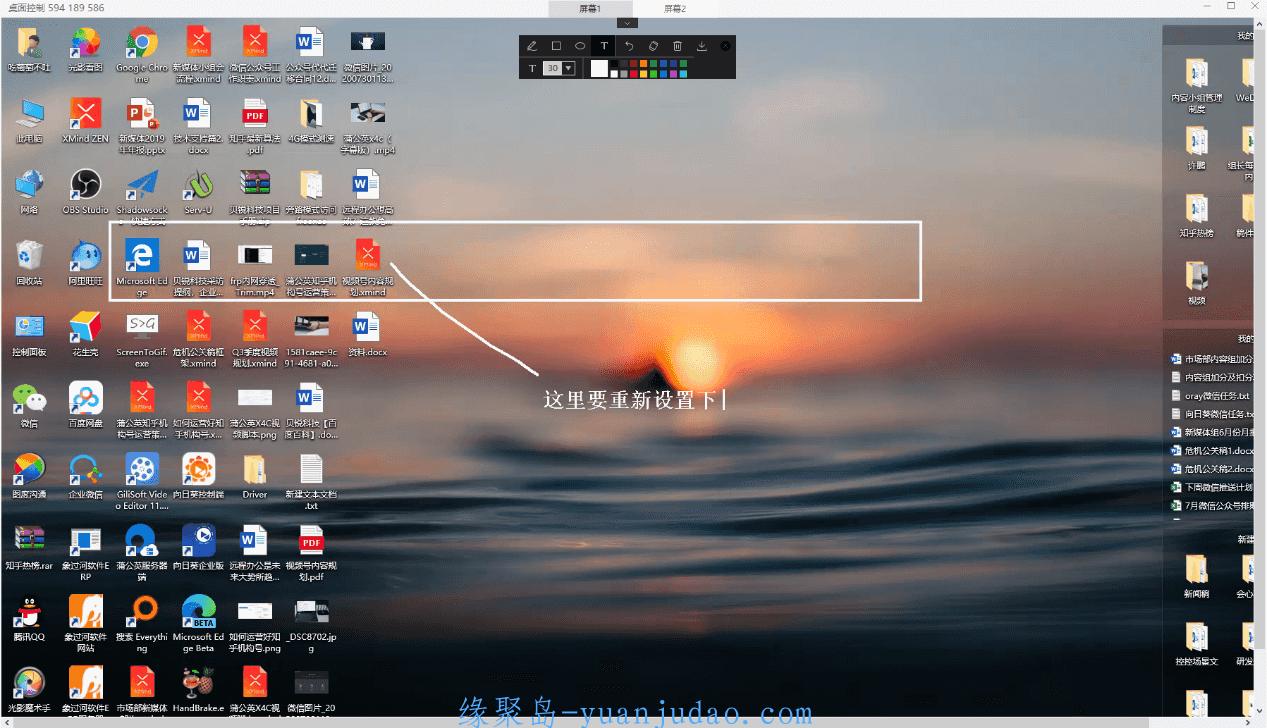
Task: Close the annotation toolbar
Action: 725,46
